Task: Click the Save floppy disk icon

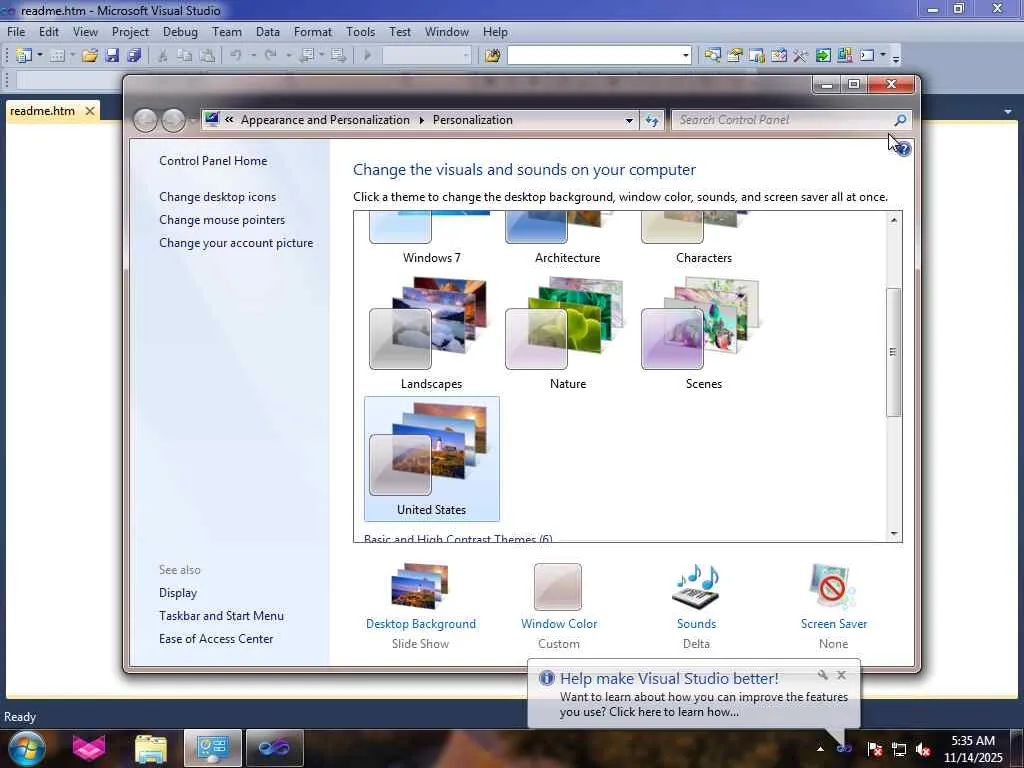Action: click(x=112, y=56)
